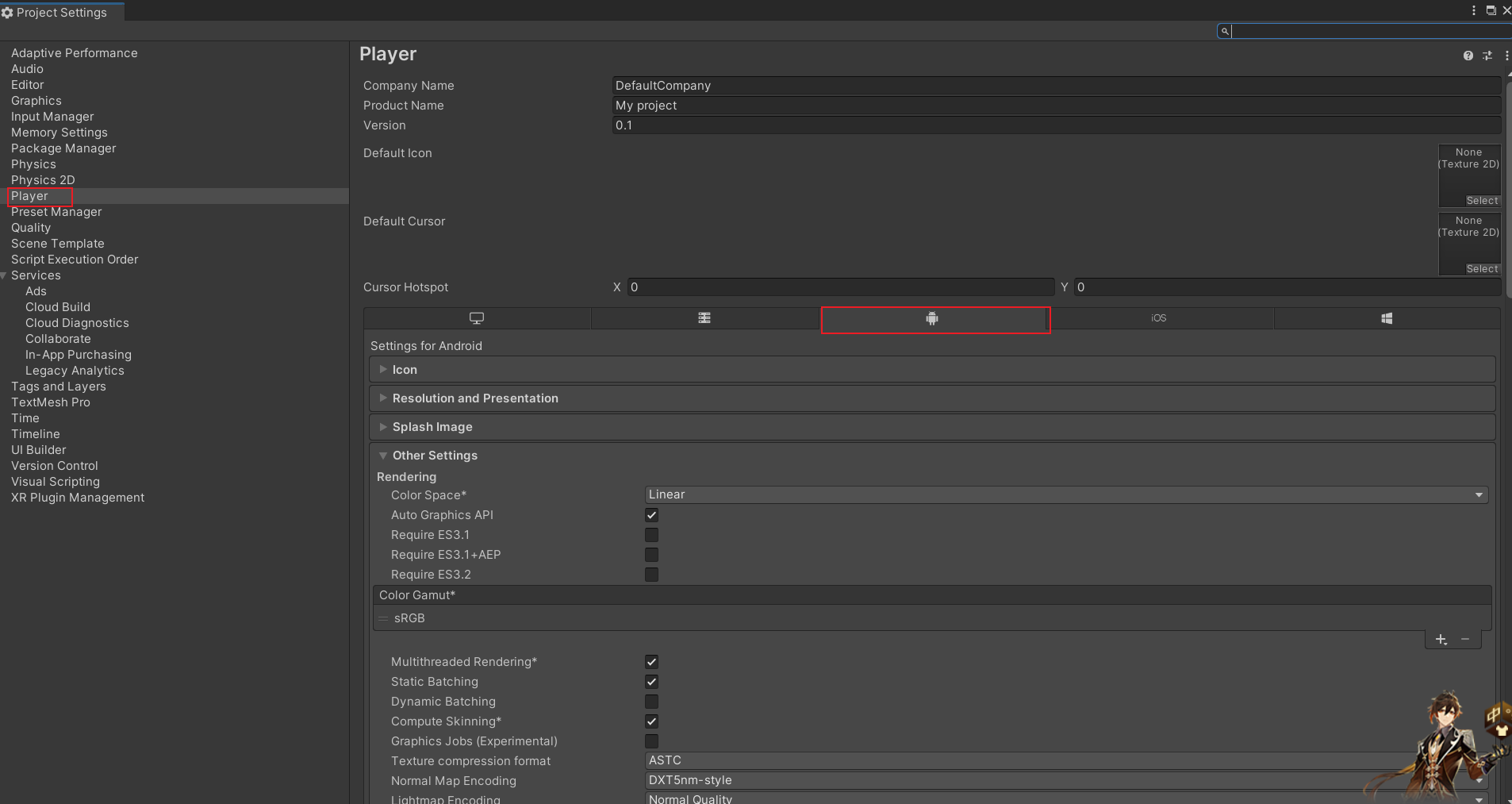Uncheck Static Batching
This screenshot has height=804, width=1512.
pos(651,682)
